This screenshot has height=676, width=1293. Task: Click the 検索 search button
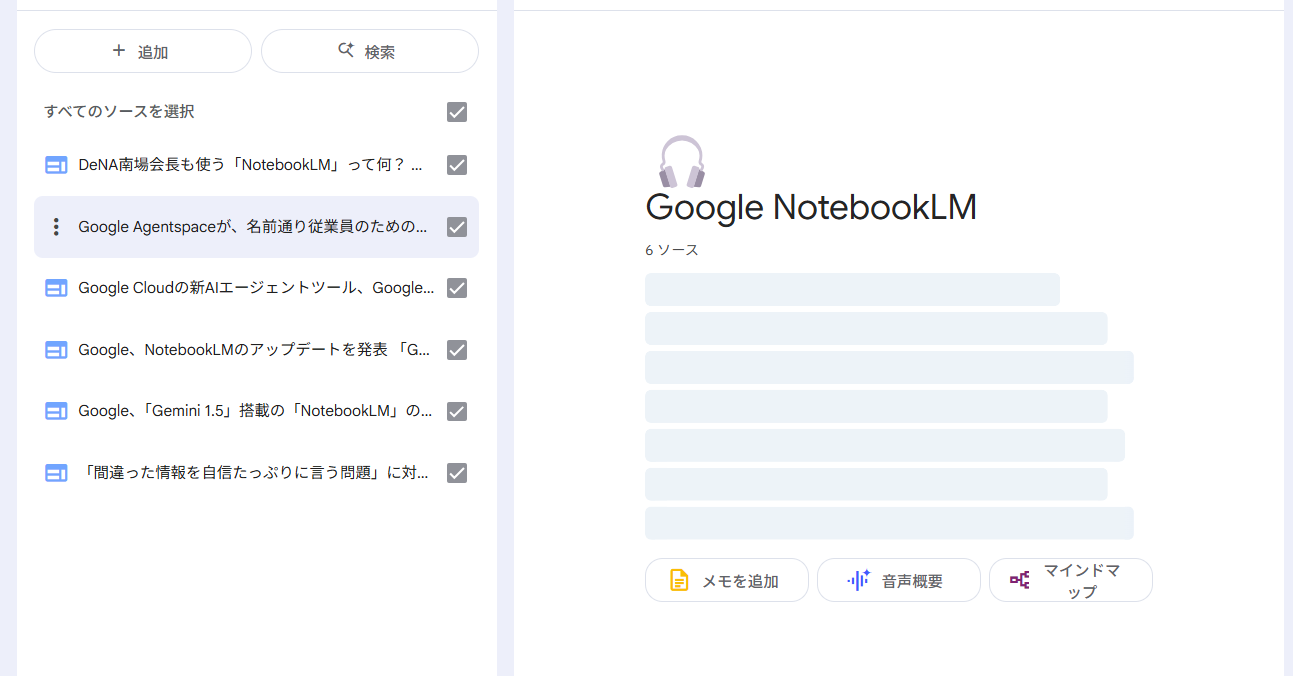click(369, 51)
